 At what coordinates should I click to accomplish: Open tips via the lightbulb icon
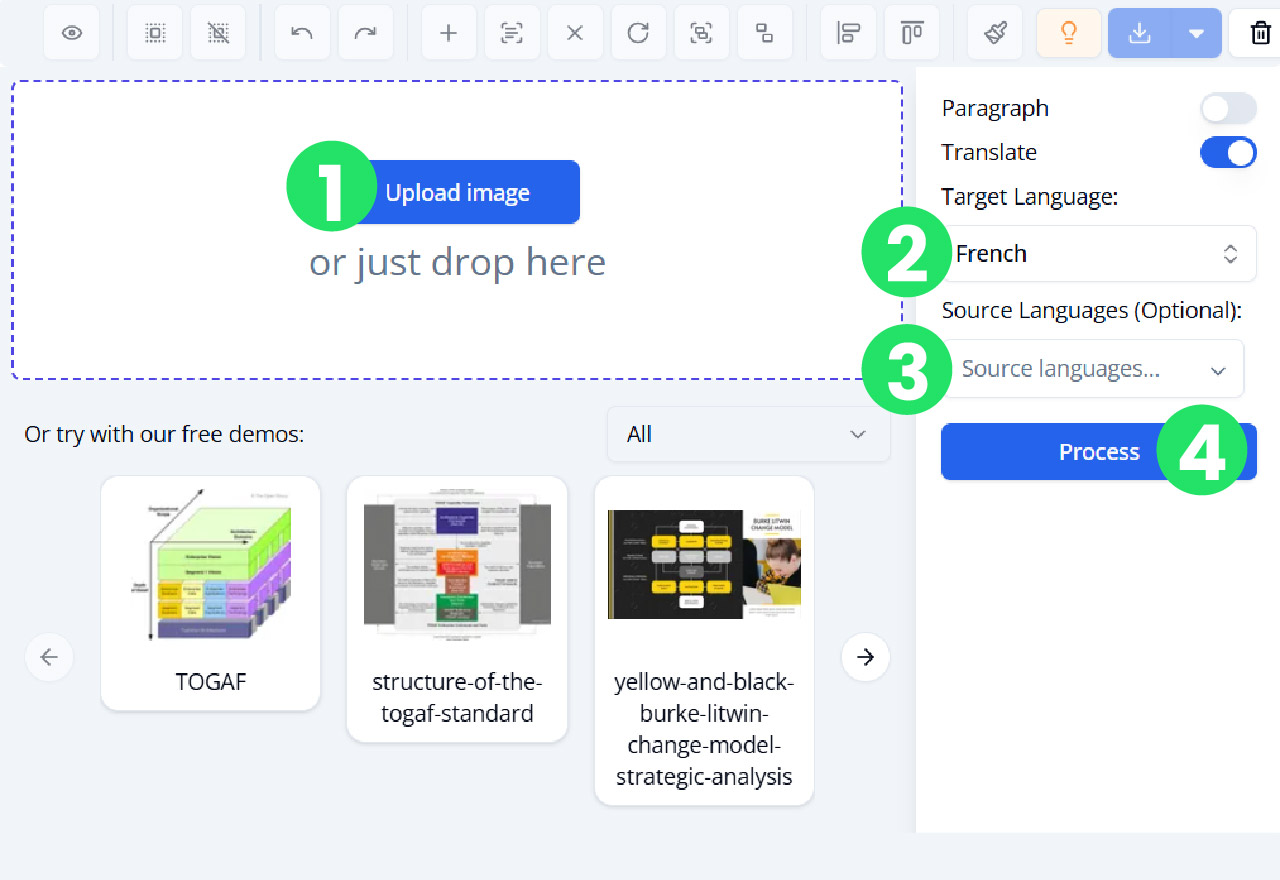tap(1068, 32)
